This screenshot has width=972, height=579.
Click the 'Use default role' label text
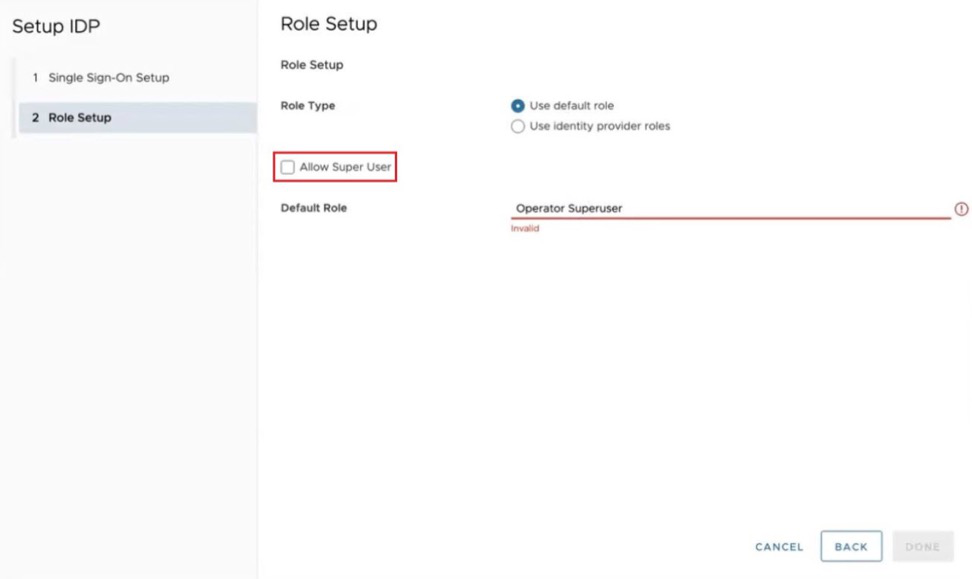[571, 106]
